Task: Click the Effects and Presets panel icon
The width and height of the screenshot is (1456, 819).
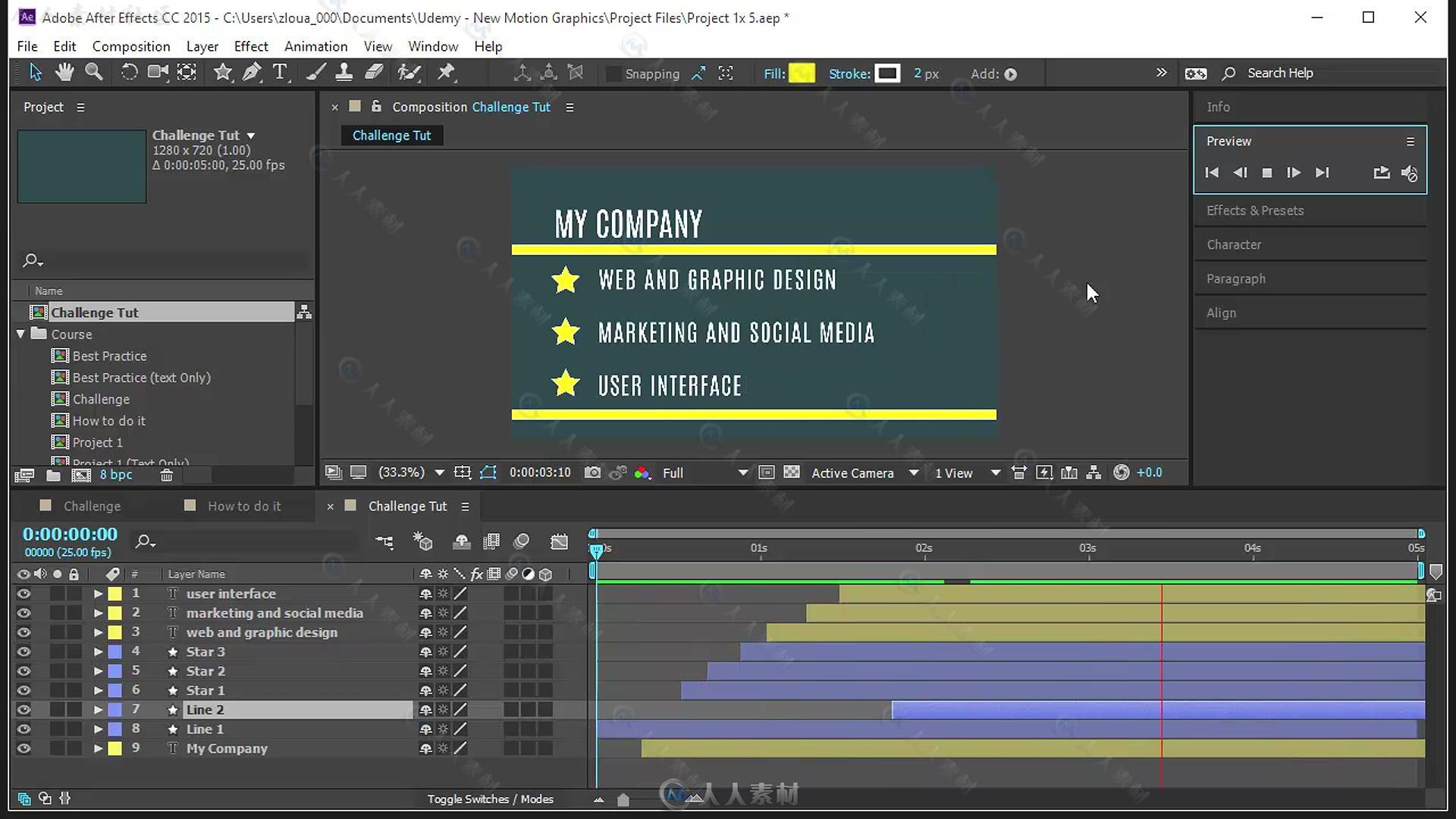Action: click(x=1255, y=210)
